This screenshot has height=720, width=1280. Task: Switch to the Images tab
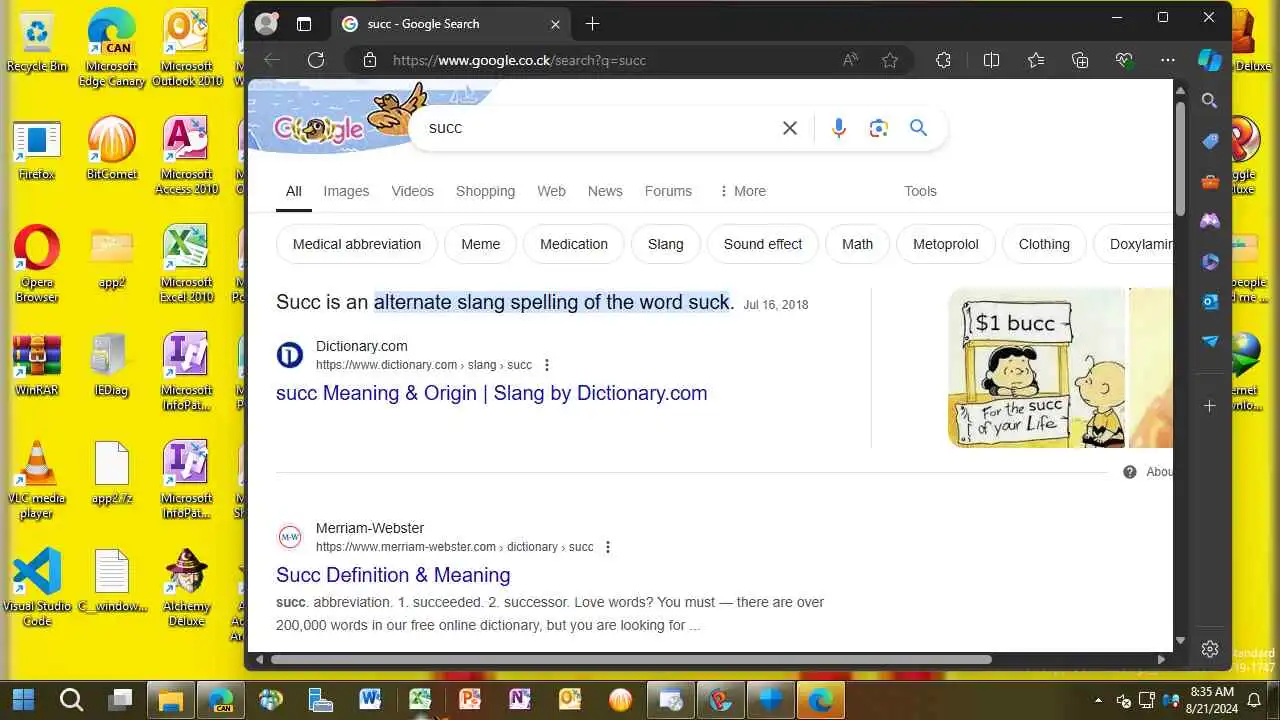click(346, 191)
